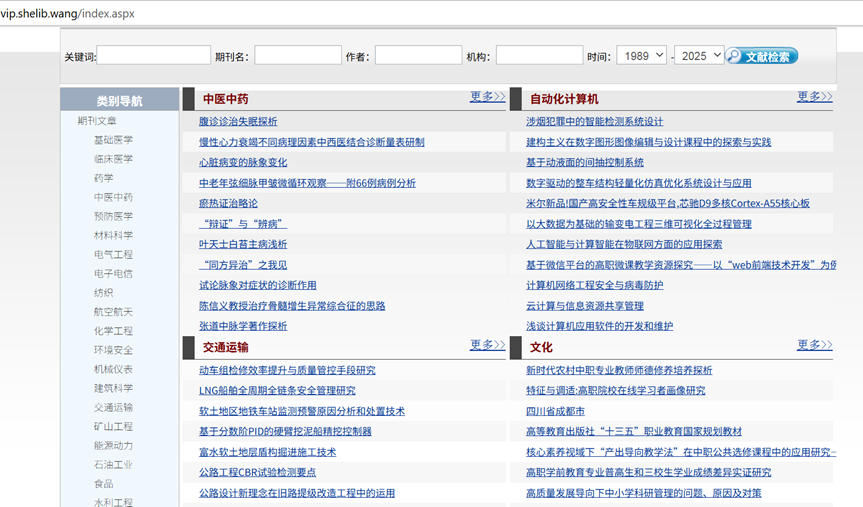Open the 电气工程 sidebar category
Viewport: 863px width, 507px height.
click(113, 255)
